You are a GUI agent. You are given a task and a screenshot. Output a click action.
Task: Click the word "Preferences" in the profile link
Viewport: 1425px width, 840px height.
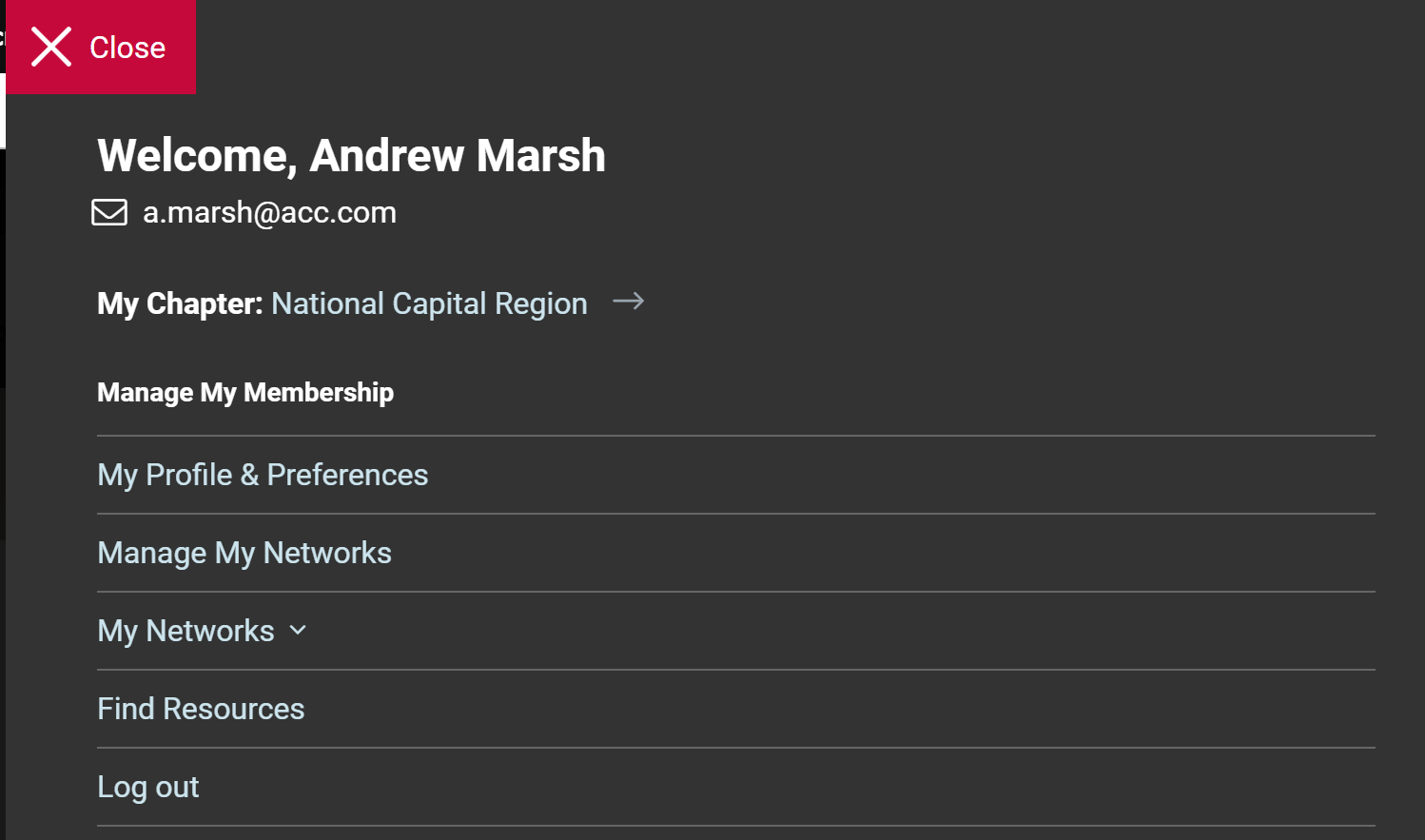pyautogui.click(x=347, y=475)
